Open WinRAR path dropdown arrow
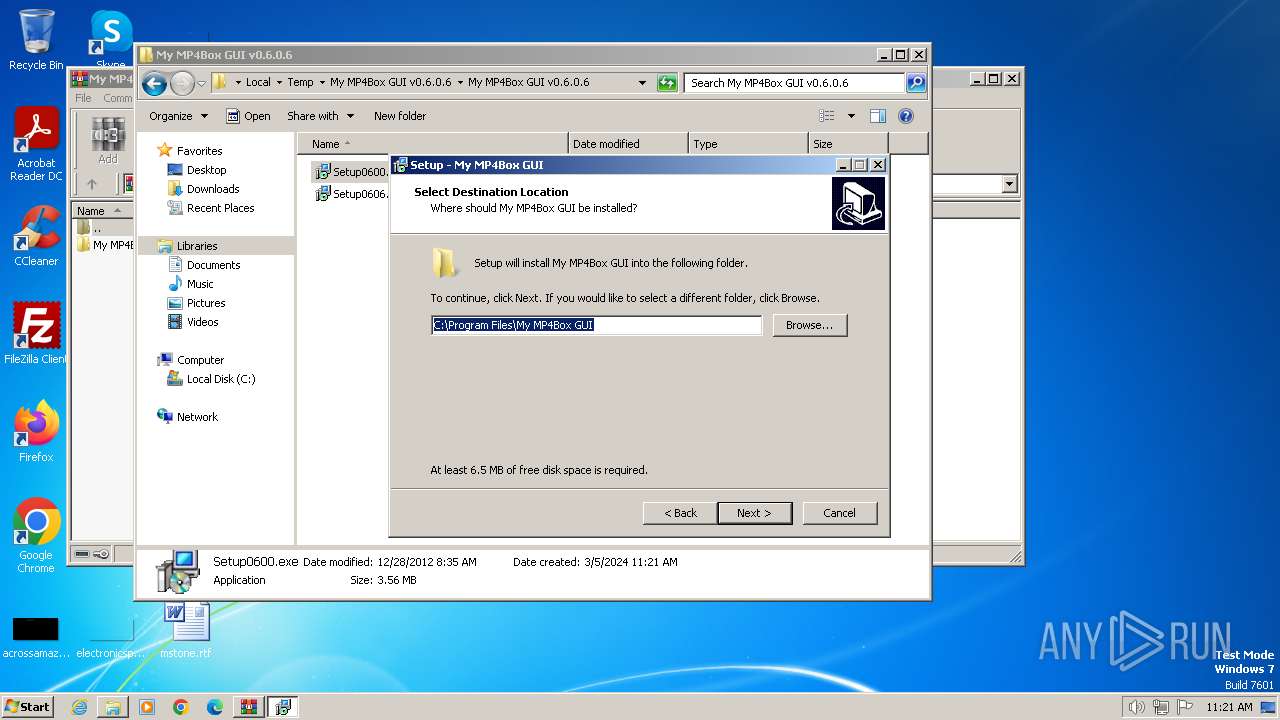Viewport: 1280px width, 720px height. 1009,184
